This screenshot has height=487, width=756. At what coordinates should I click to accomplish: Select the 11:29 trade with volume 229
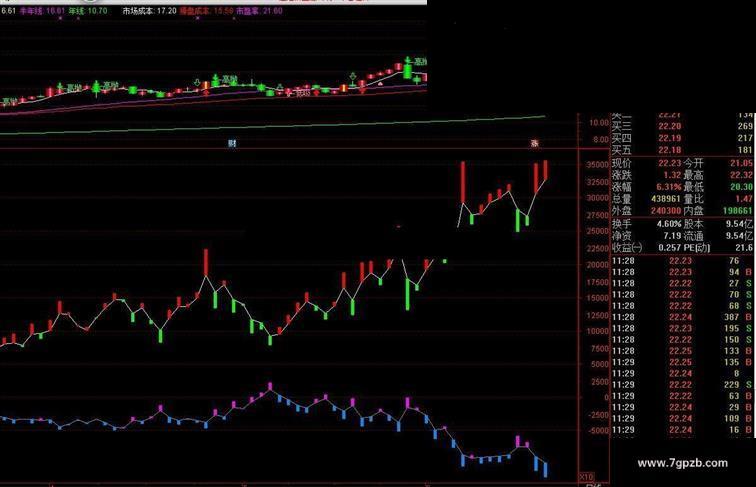click(682, 385)
